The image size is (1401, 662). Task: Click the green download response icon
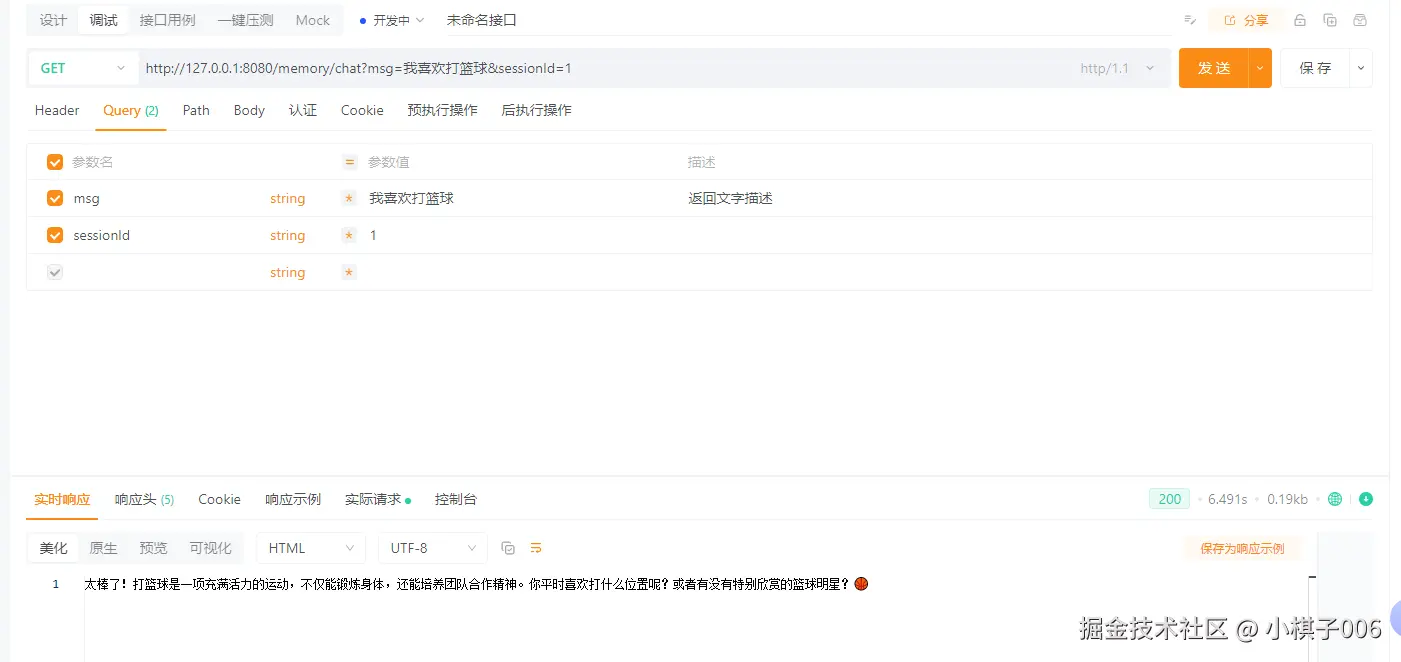tap(1366, 499)
